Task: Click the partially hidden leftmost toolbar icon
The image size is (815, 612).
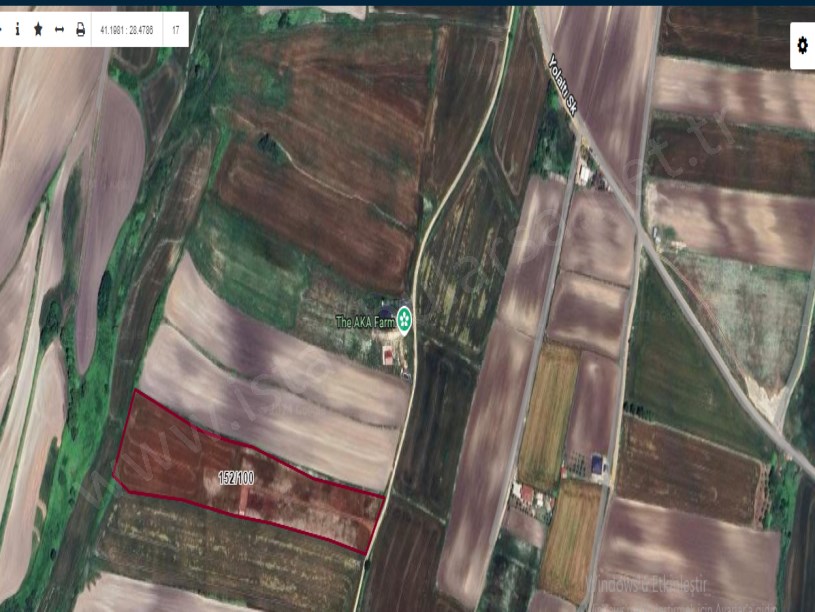Action: pyautogui.click(x=2, y=30)
